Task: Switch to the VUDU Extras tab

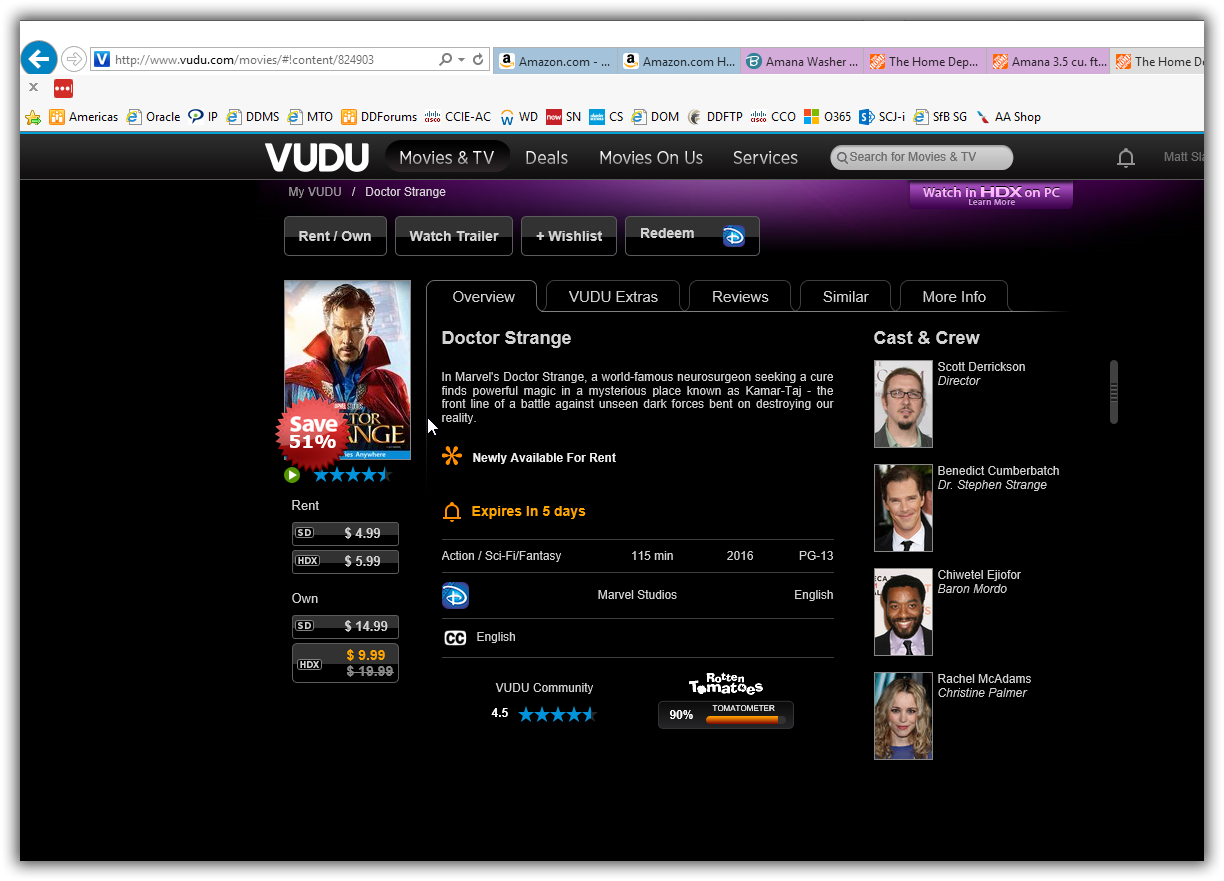Action: pos(613,297)
